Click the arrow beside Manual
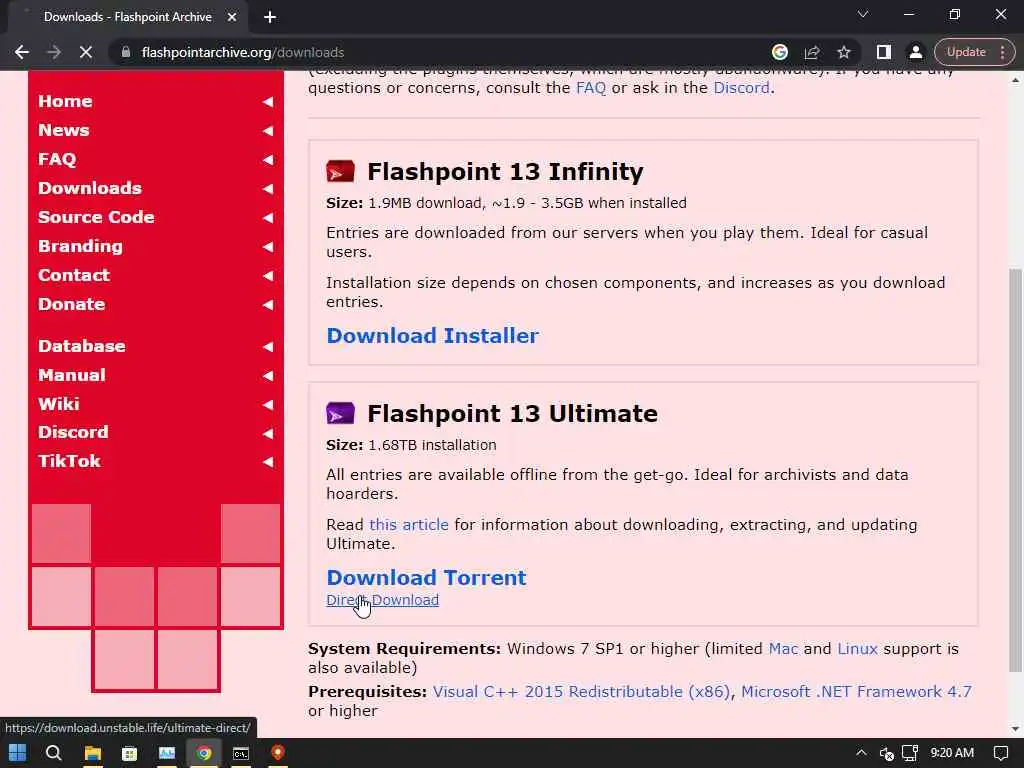Screen dimensions: 1024x768 point(268,376)
